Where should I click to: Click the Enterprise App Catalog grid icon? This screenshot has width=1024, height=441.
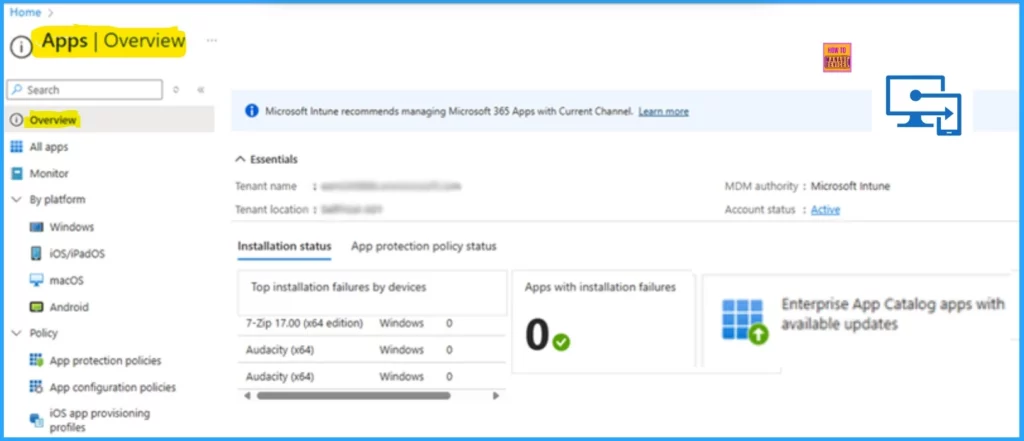pos(744,321)
